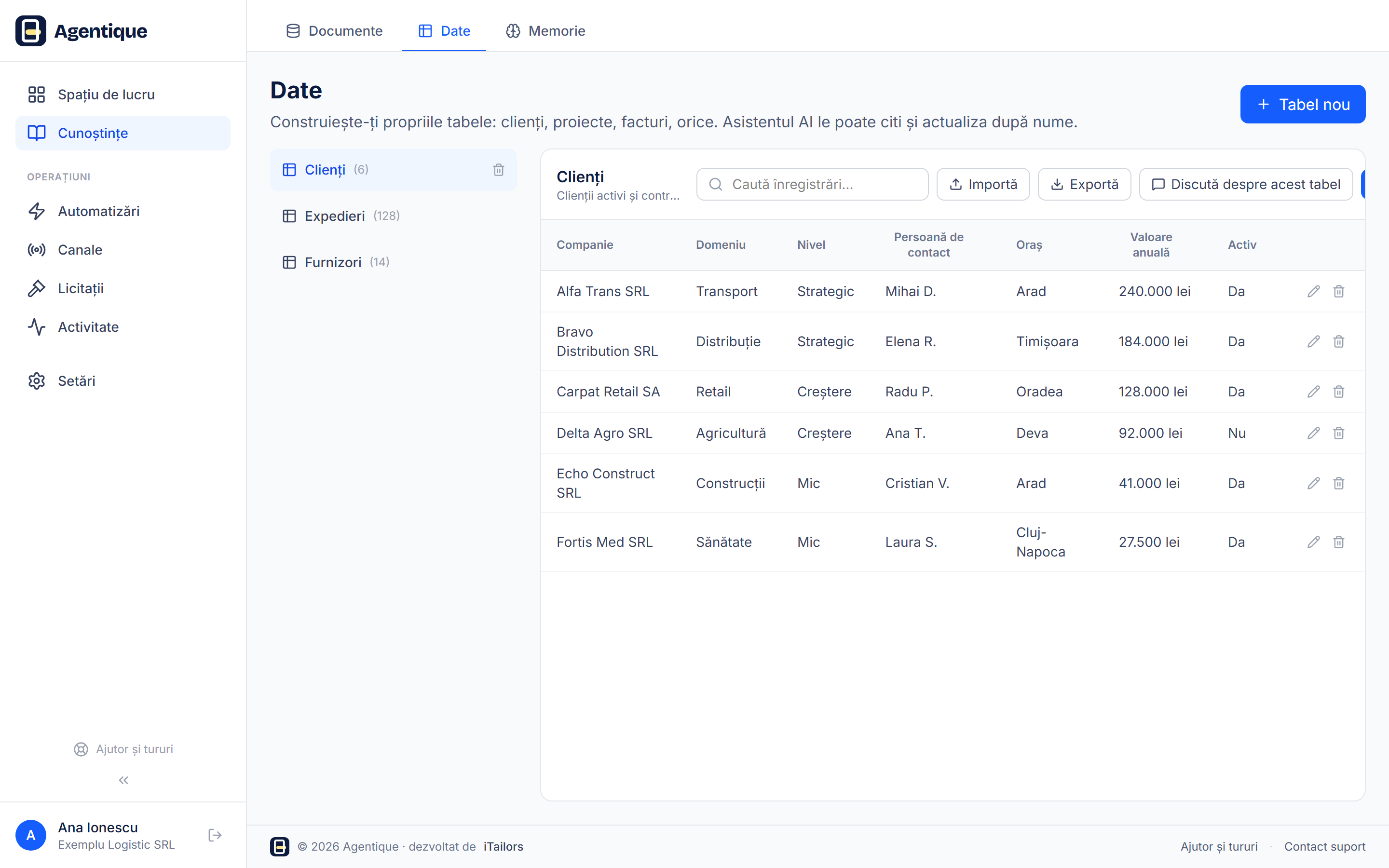The height and width of the screenshot is (868, 1389).
Task: Edit the Carpat Retail SA entry
Action: point(1313,392)
